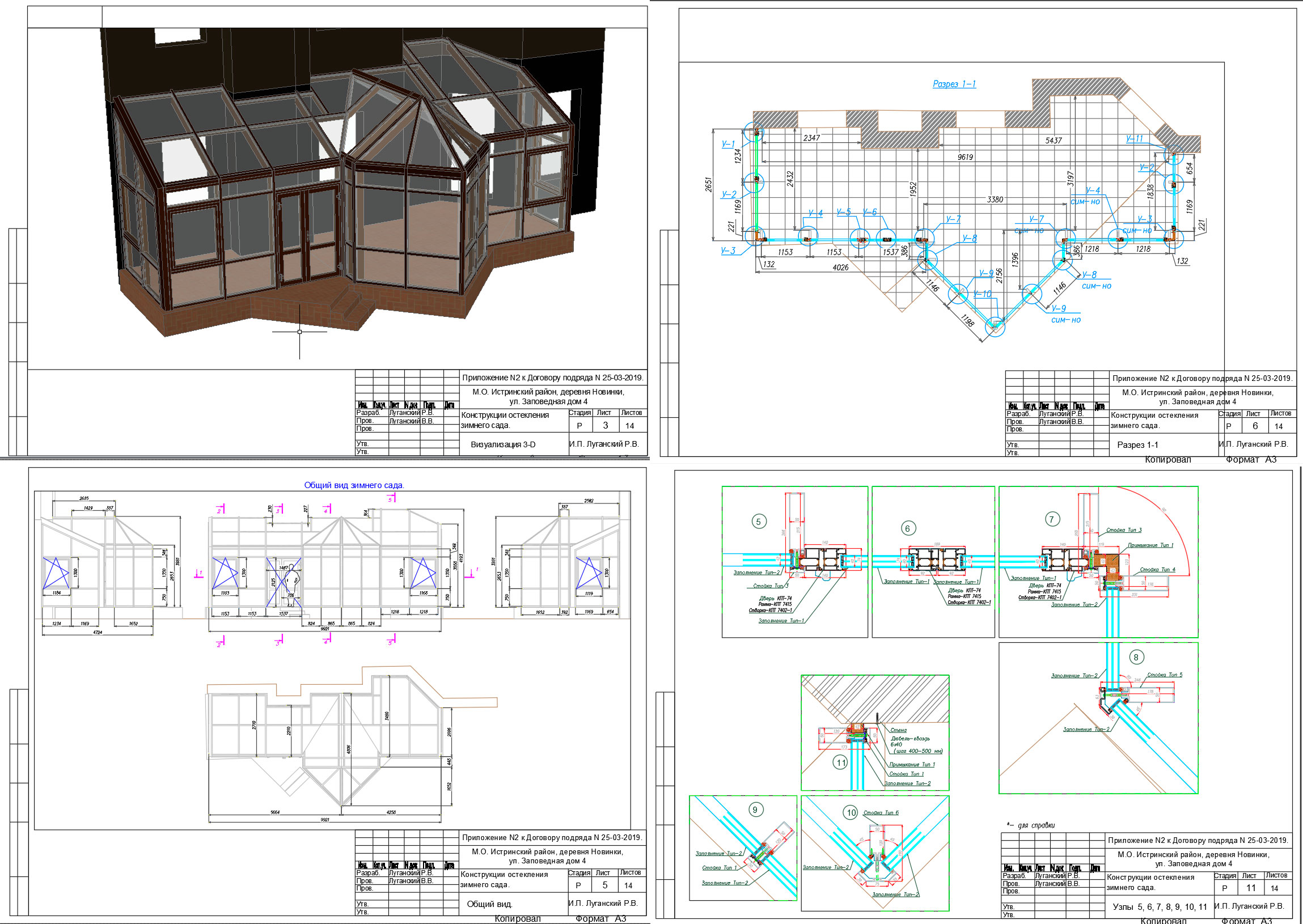Screen dimensions: 1303x924
Task: Click sheet number 3 in the Лист cell
Action: 606,425
